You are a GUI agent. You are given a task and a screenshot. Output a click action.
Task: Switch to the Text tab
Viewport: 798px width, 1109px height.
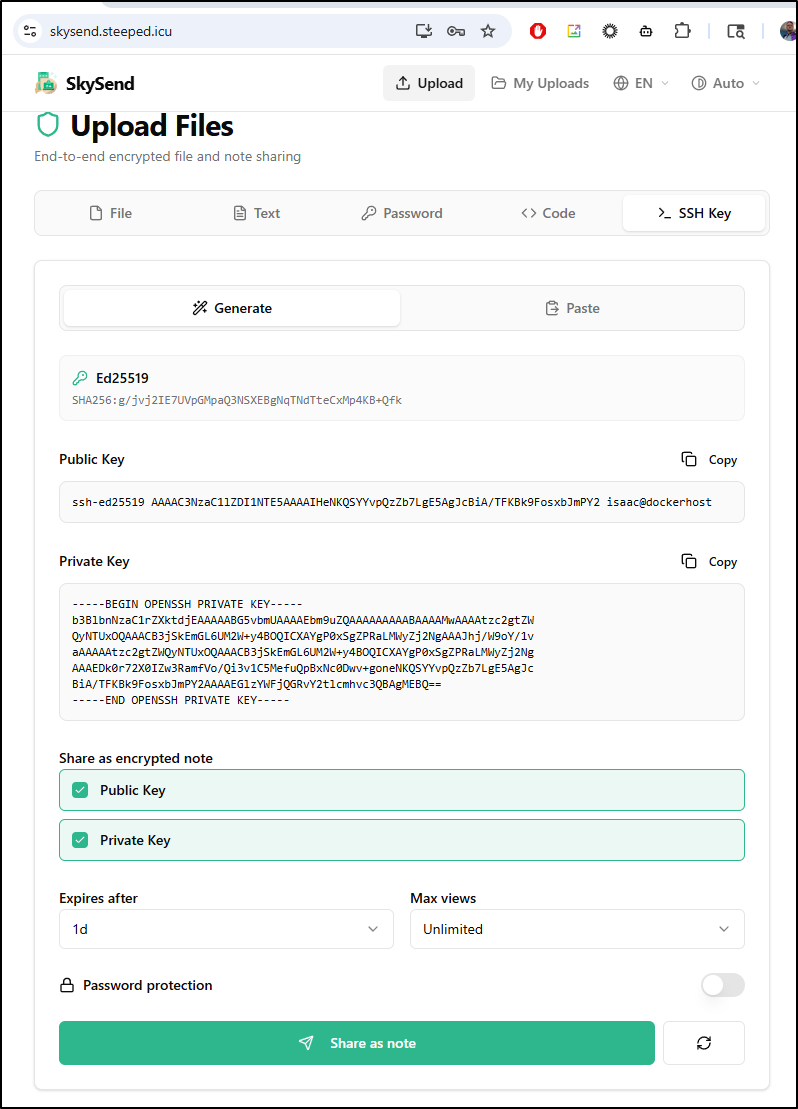257,213
